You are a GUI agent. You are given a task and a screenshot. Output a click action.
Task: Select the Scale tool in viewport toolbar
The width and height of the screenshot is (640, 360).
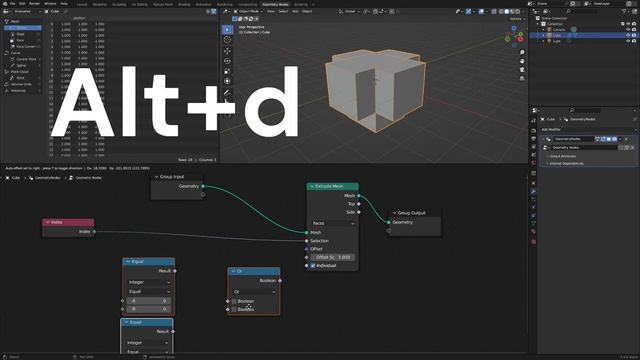pos(227,71)
